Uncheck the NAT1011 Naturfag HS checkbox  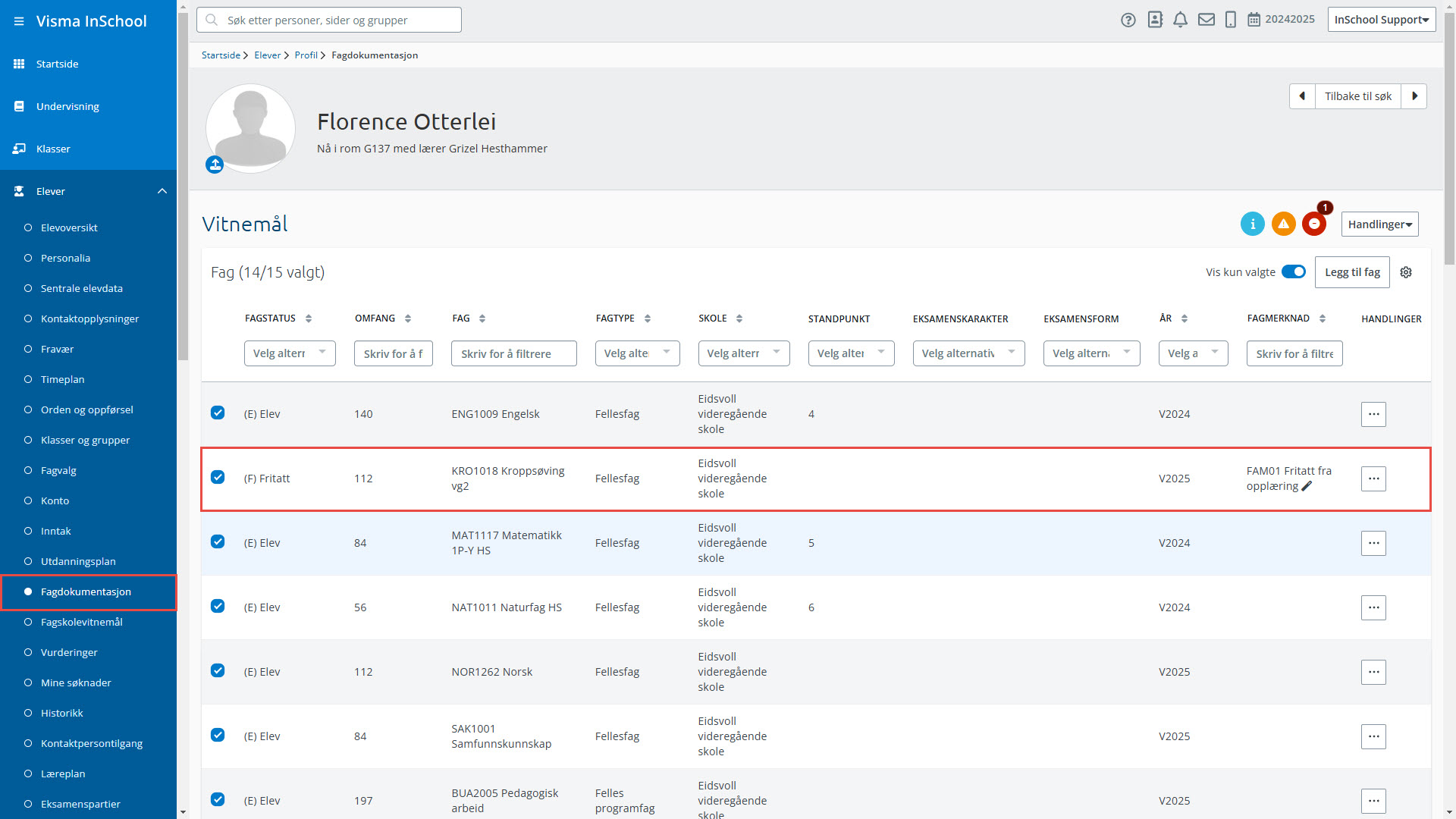coord(218,607)
